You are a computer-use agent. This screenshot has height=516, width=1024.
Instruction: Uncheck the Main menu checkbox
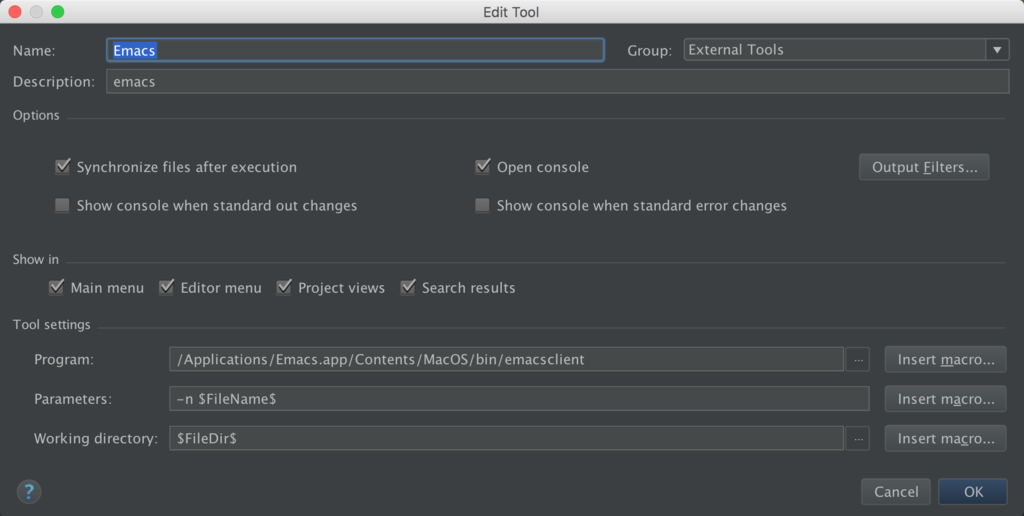pyautogui.click(x=57, y=288)
